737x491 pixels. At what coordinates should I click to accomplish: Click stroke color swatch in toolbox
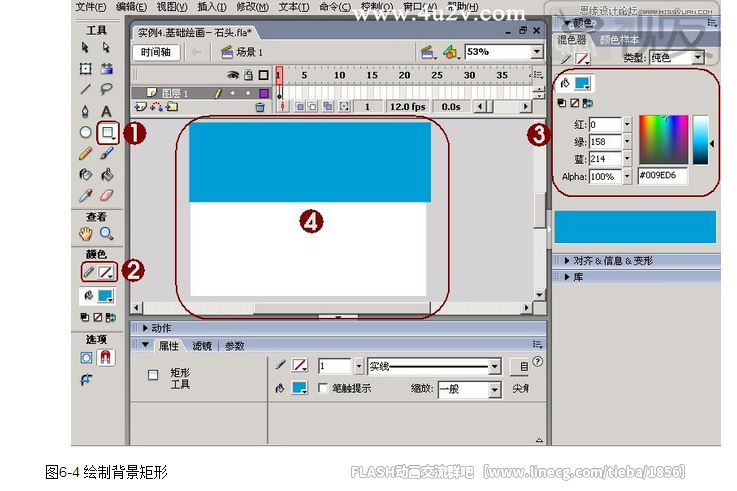(x=105, y=272)
